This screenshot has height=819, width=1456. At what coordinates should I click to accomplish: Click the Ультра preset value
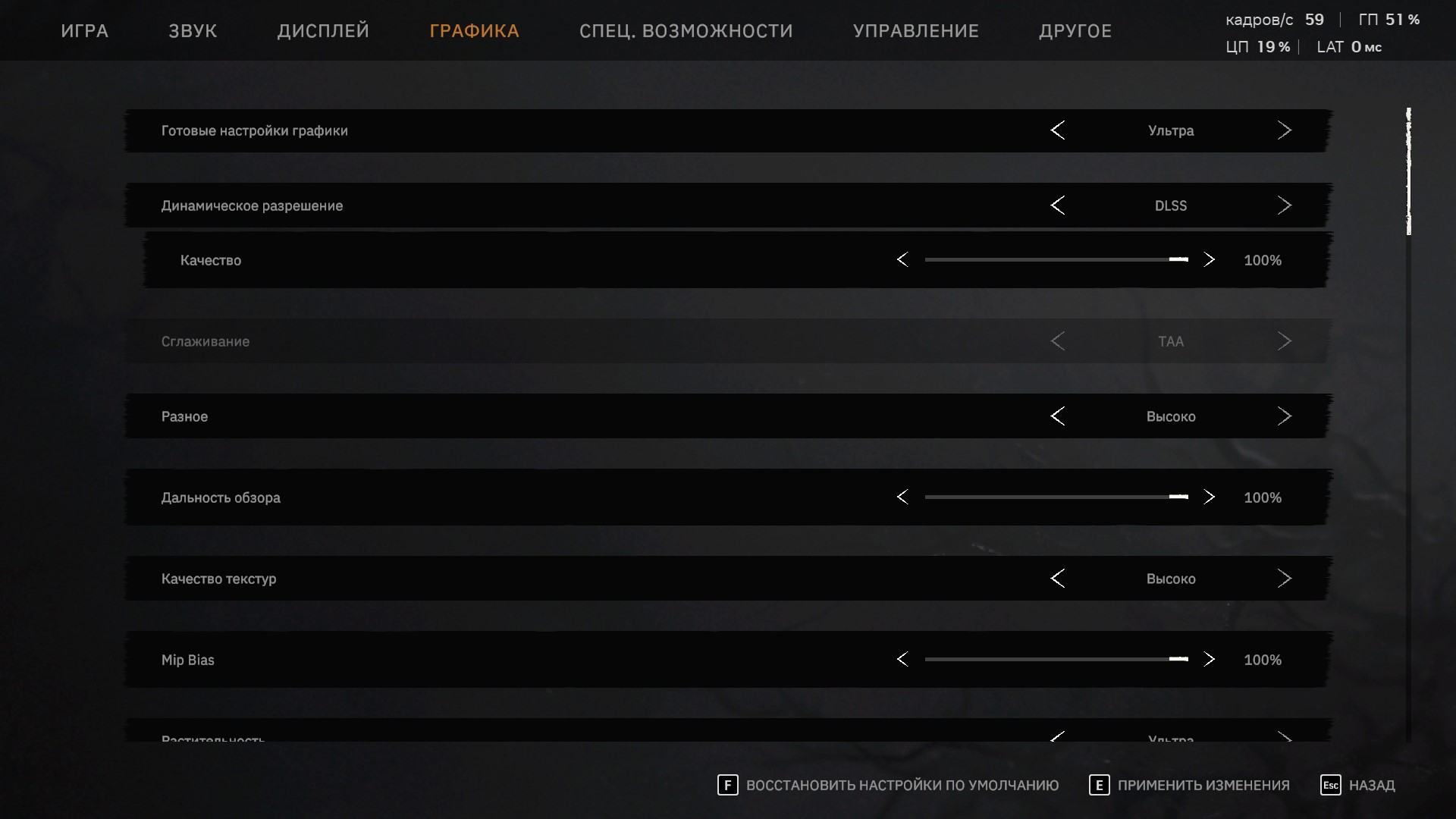[1171, 130]
